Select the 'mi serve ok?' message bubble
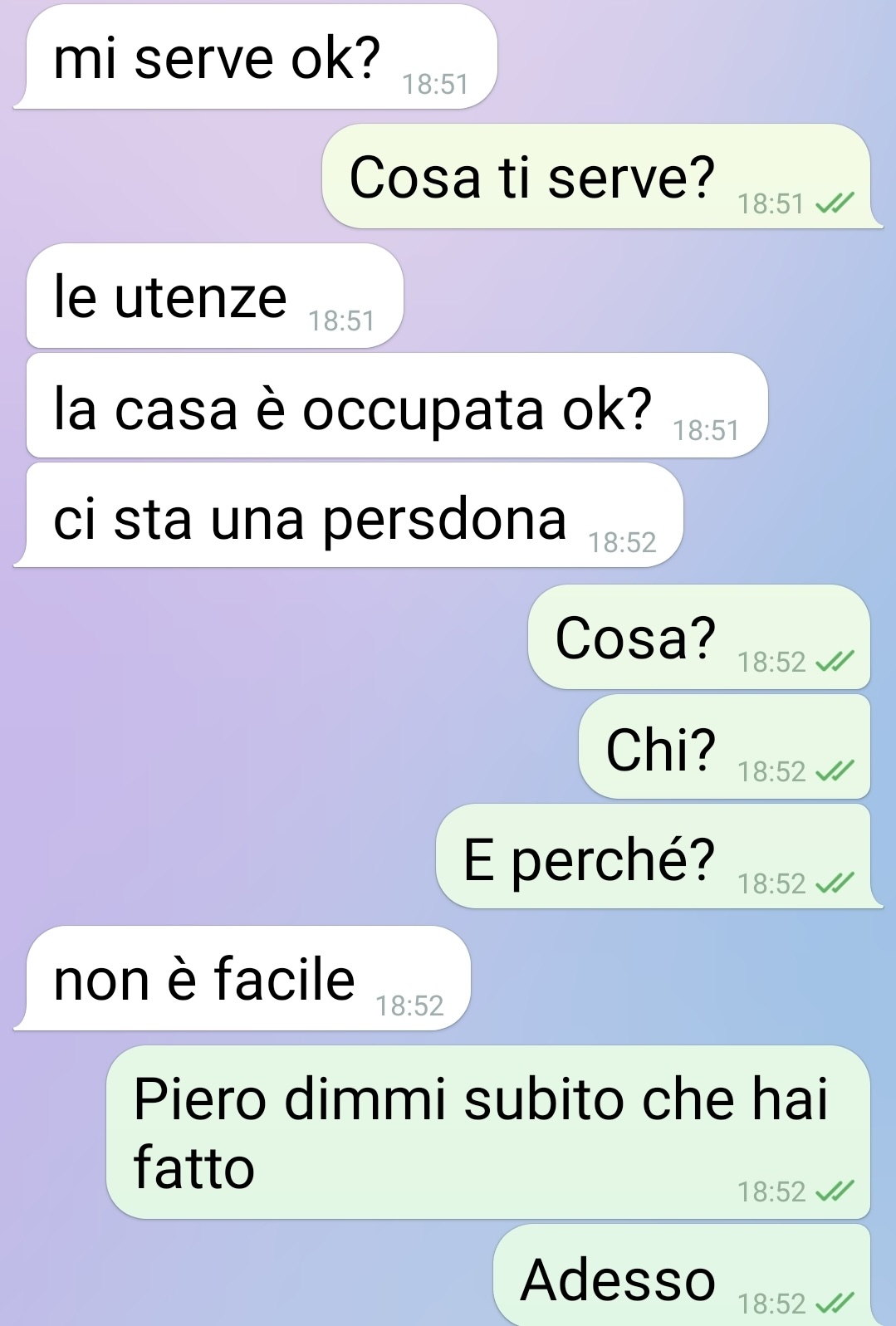Viewport: 896px width, 1326px height. click(x=256, y=56)
